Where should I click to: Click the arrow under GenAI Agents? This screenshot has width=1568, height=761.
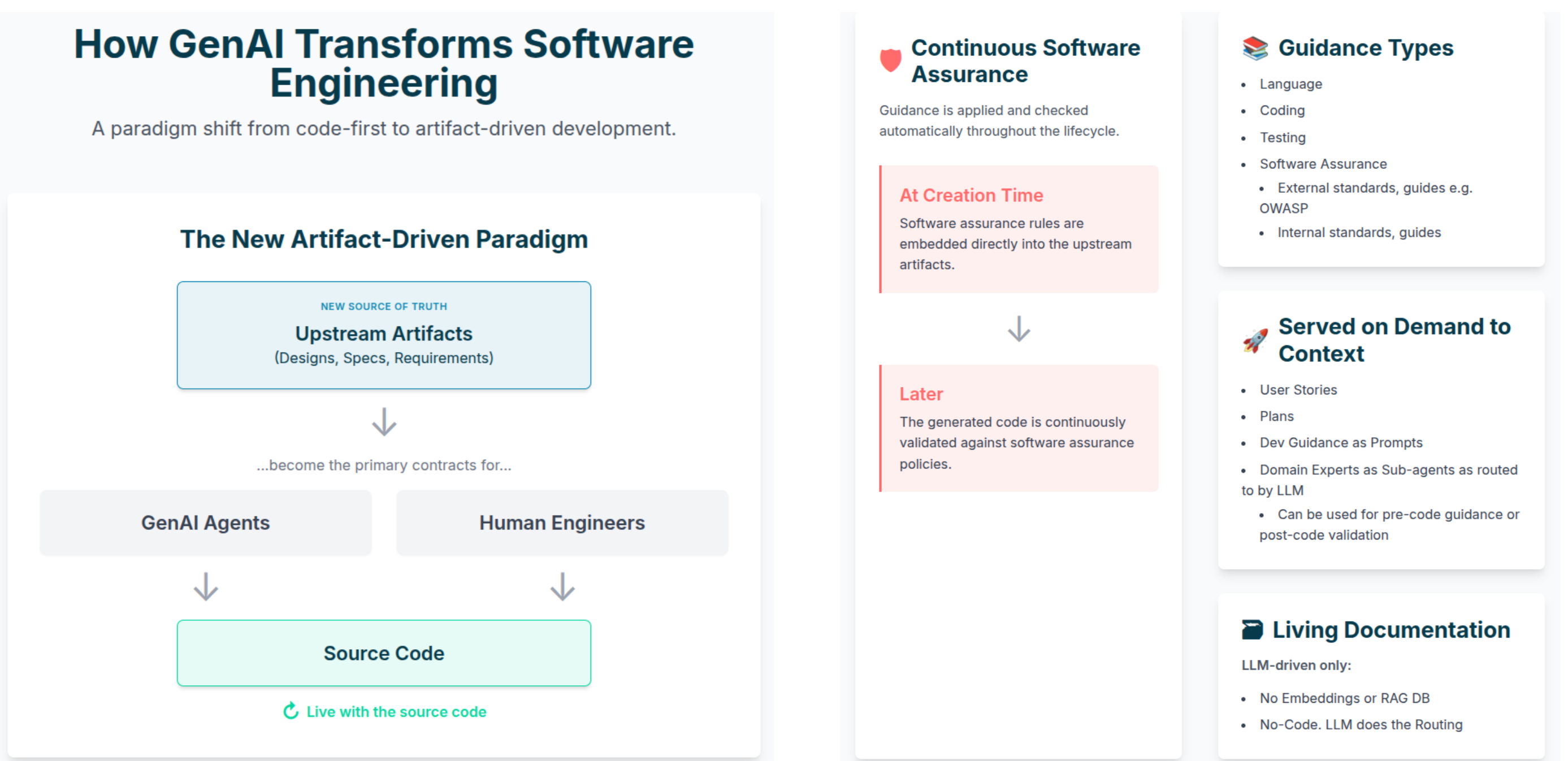206,586
